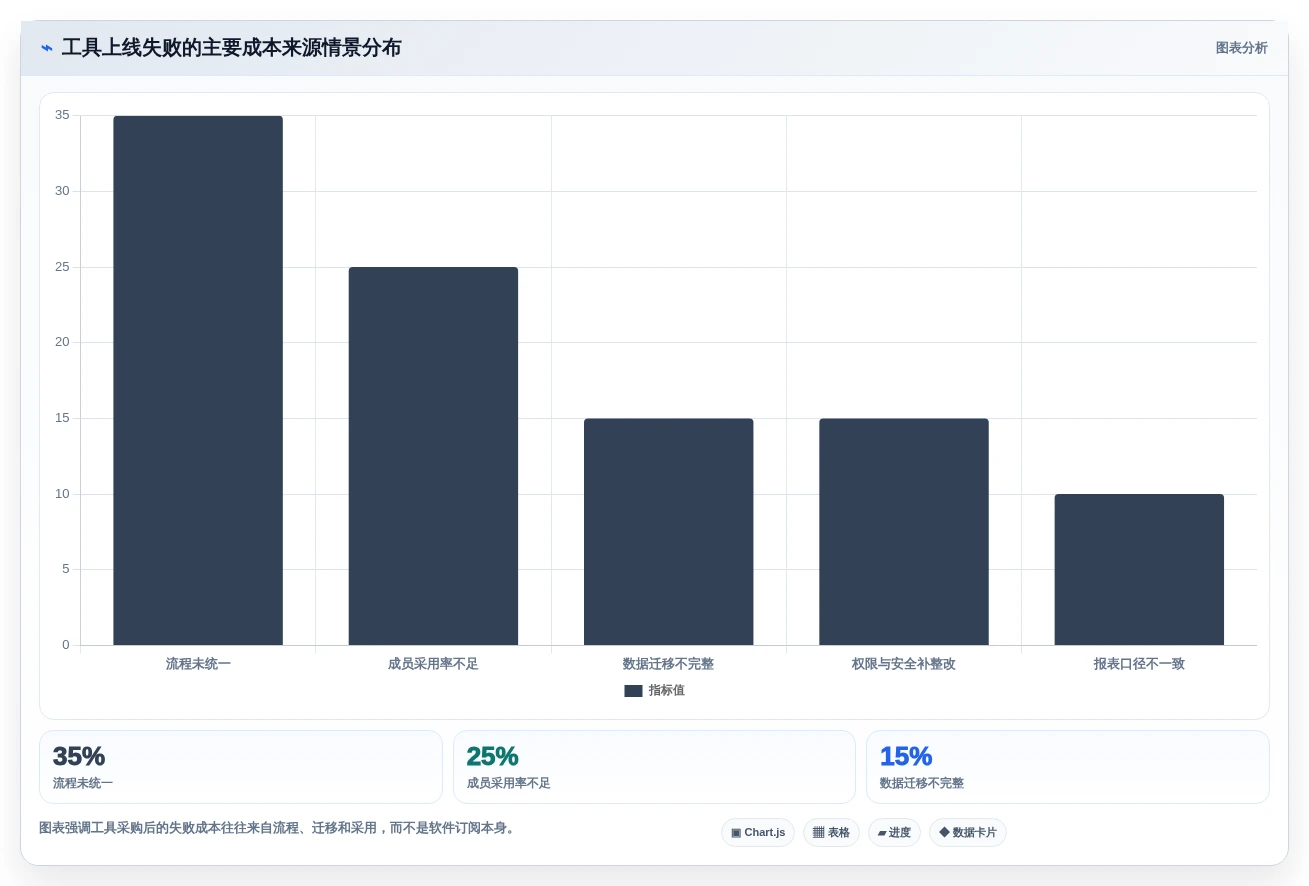
Task: Click the y-axis value 20
Action: coord(62,342)
